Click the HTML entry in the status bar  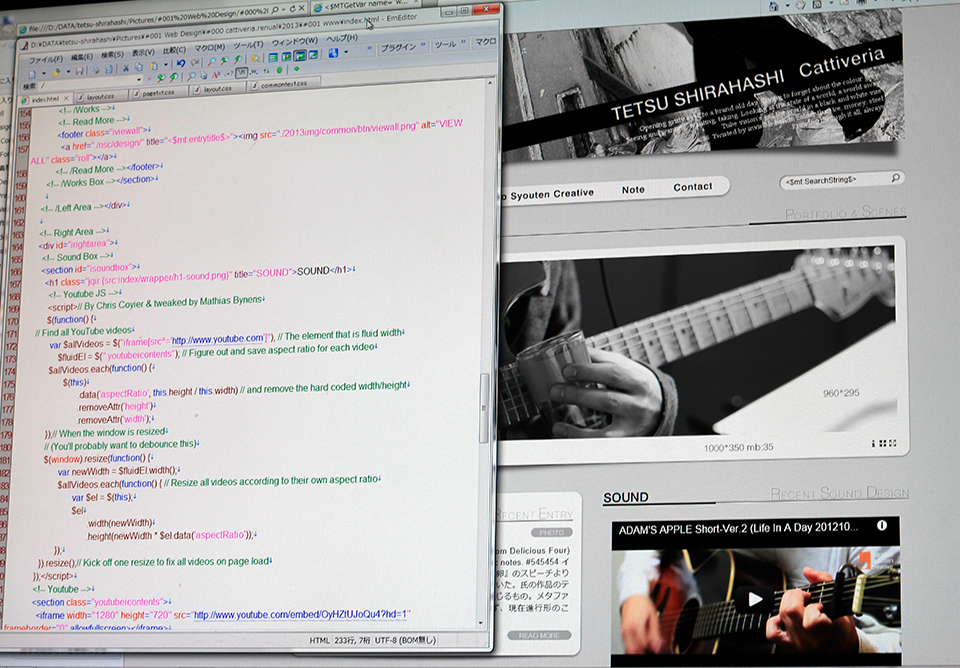[x=320, y=640]
